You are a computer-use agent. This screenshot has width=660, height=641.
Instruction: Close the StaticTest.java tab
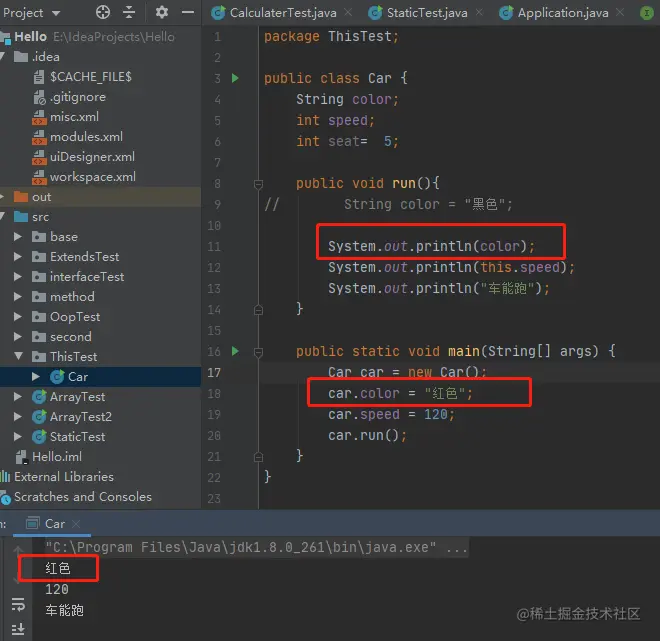coord(479,13)
